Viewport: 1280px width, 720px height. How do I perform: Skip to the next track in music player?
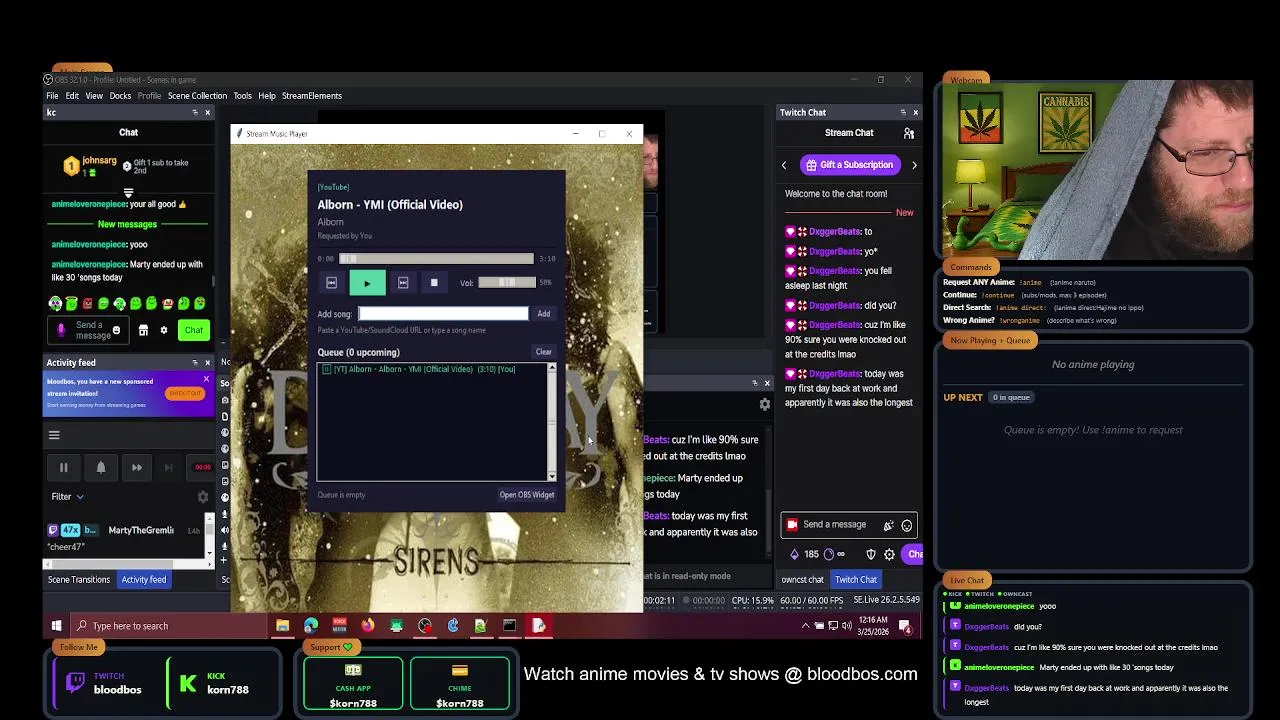coord(403,283)
